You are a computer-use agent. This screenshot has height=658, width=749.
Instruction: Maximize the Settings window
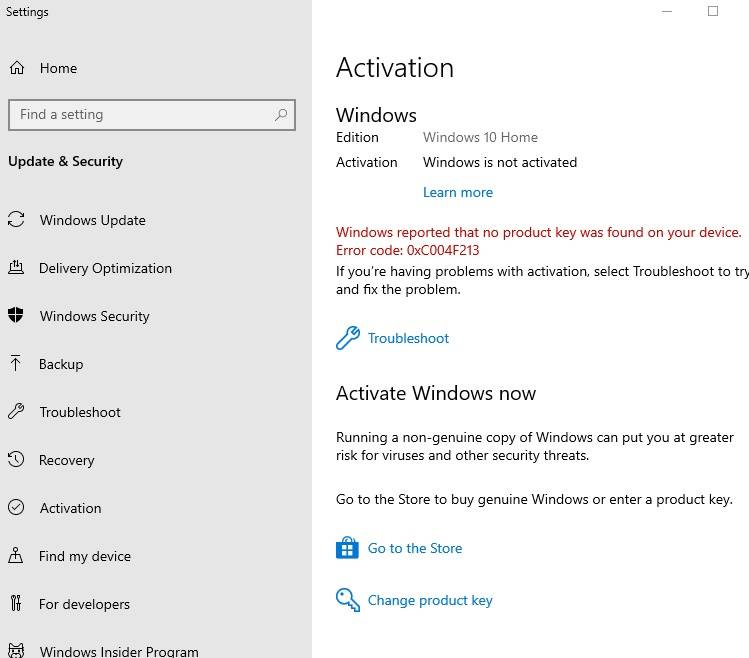click(713, 11)
